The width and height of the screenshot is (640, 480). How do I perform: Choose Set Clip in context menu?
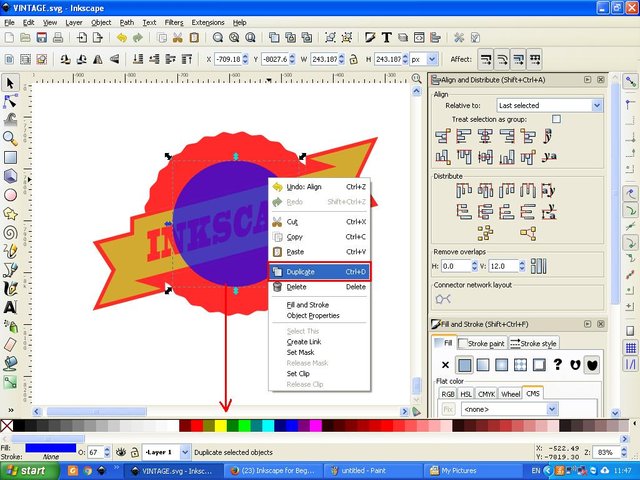tap(298, 374)
